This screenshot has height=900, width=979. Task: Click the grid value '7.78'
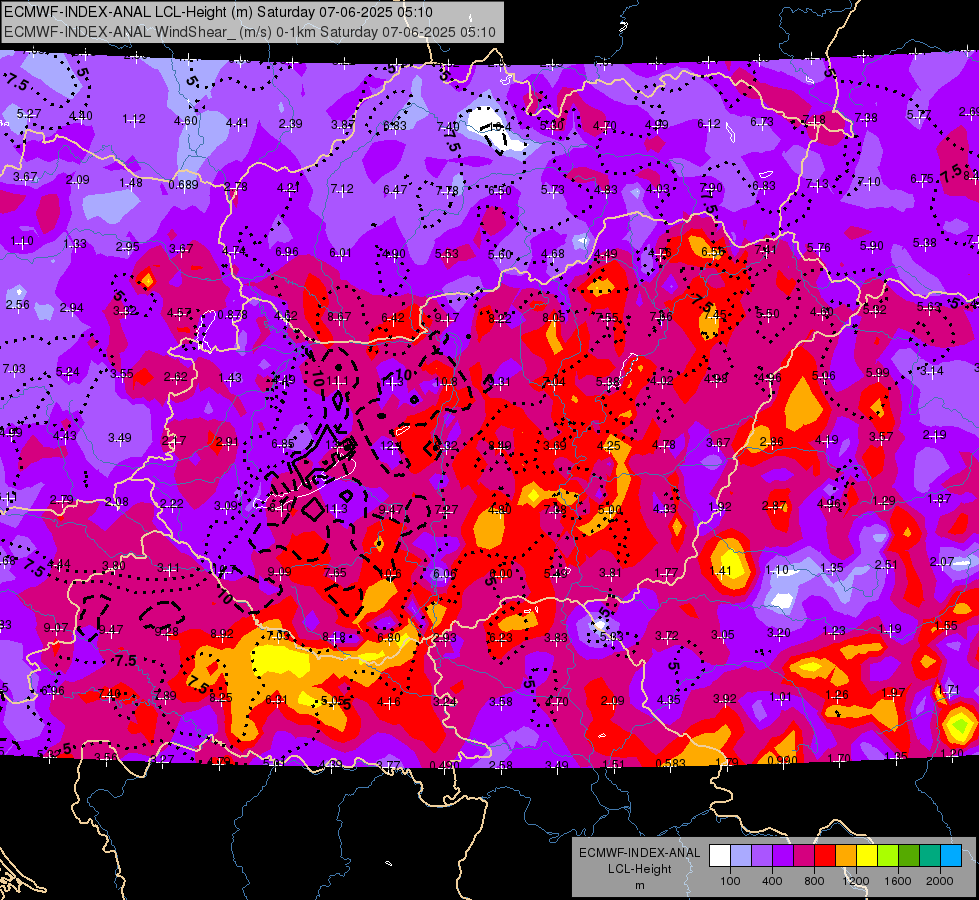tap(447, 190)
